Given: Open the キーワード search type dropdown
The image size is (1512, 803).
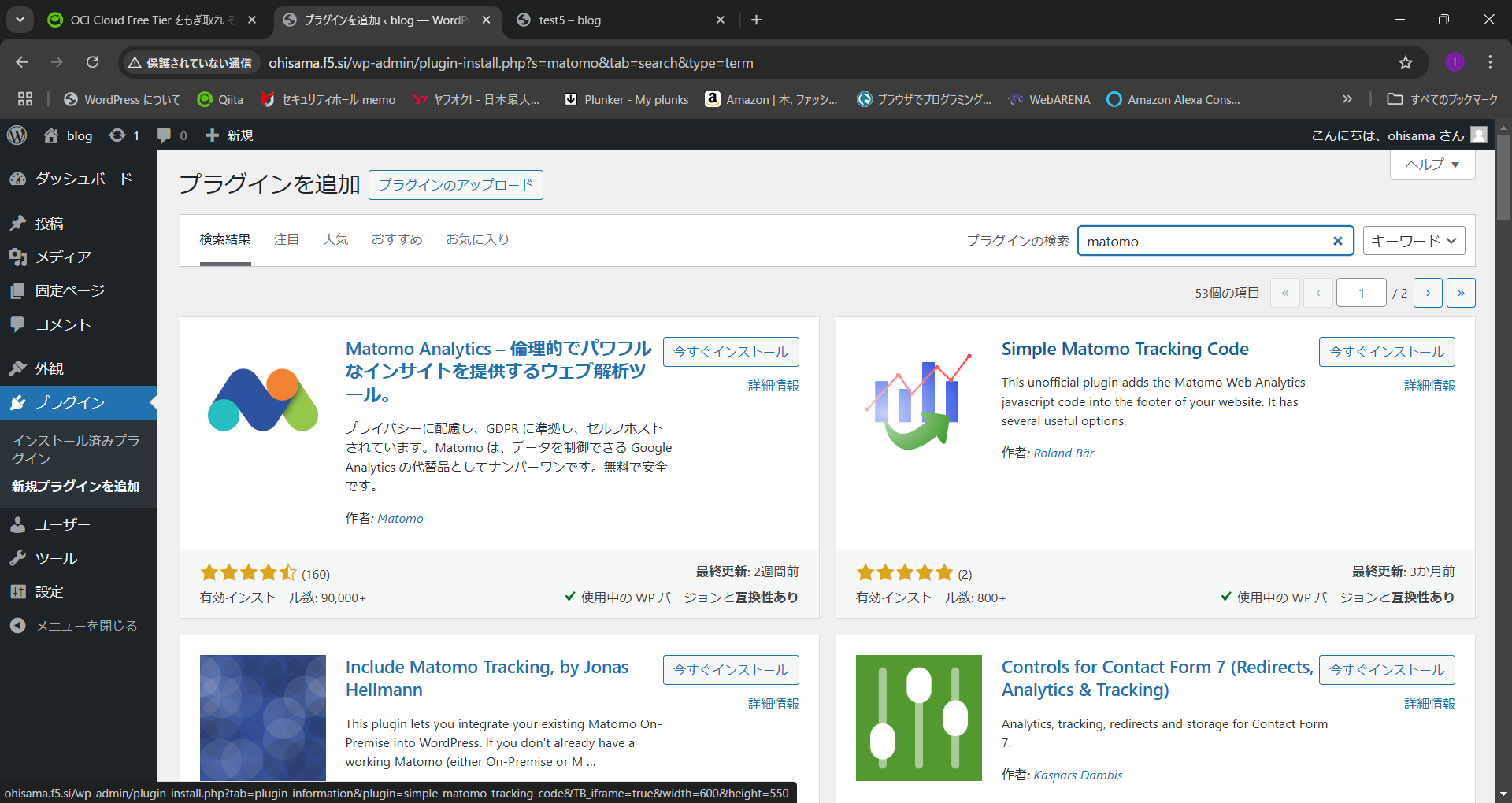Looking at the screenshot, I should pos(1414,241).
